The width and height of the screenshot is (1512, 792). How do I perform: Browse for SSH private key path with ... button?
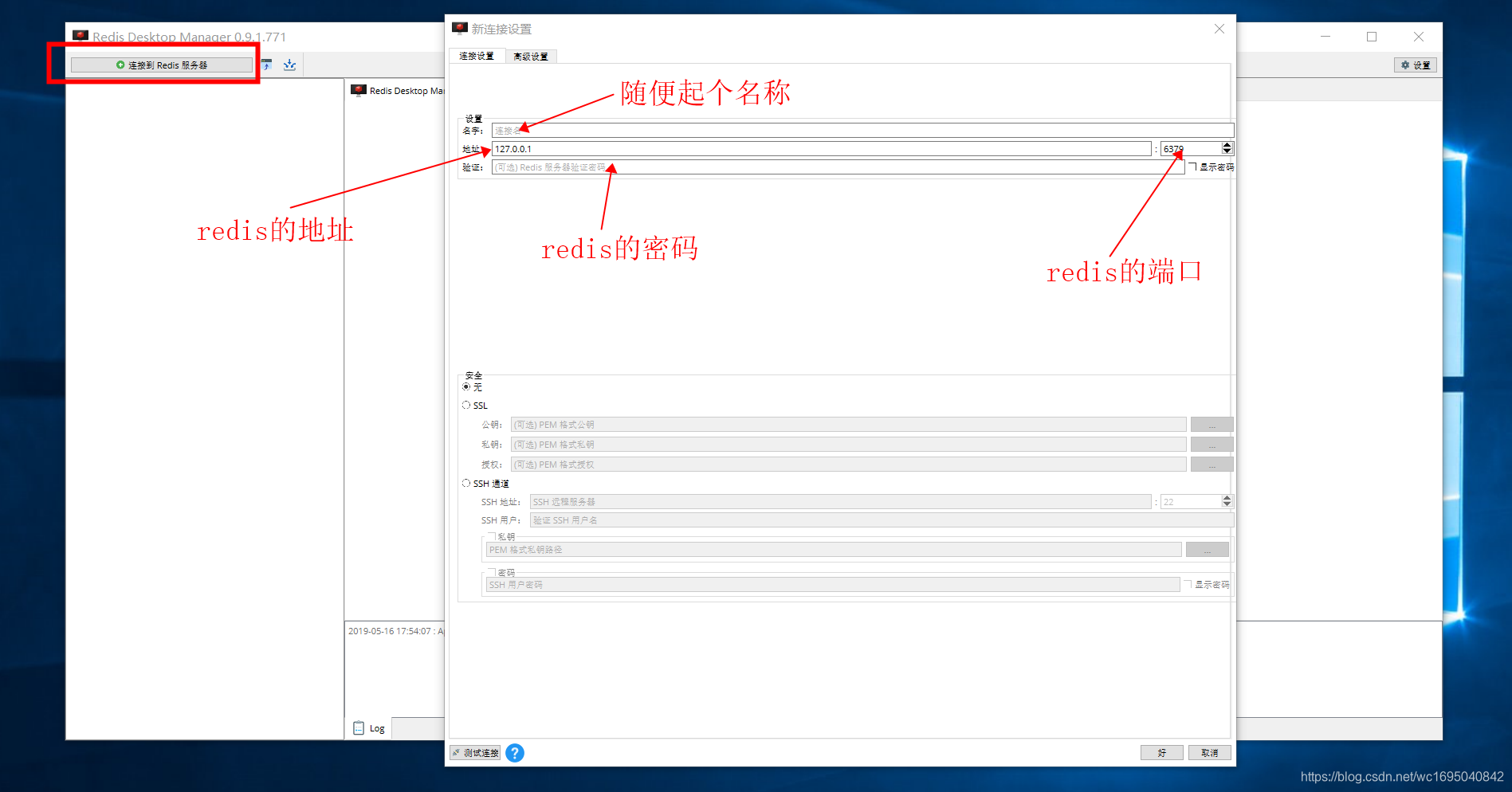coord(1207,550)
